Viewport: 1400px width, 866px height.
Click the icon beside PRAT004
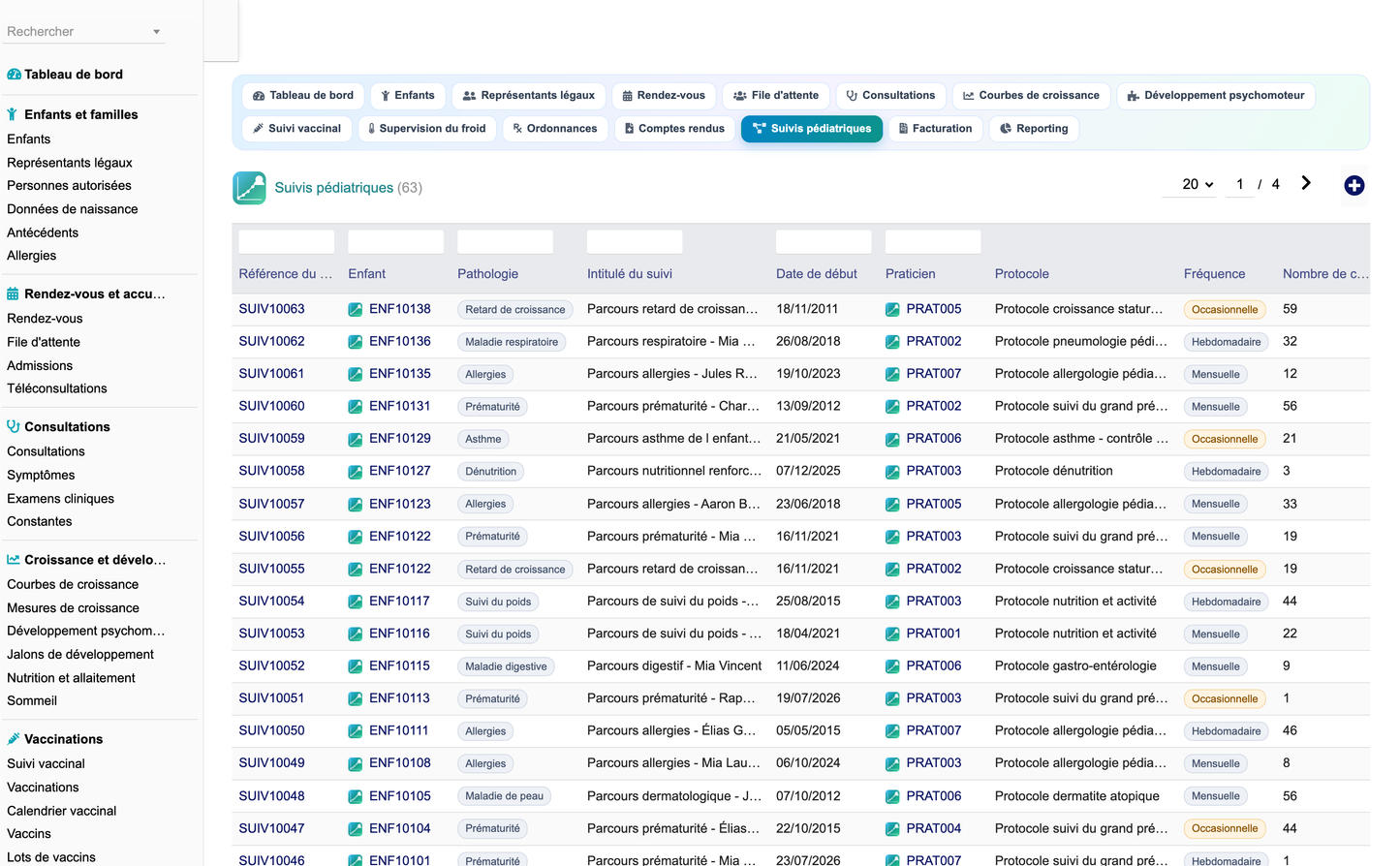pos(892,829)
